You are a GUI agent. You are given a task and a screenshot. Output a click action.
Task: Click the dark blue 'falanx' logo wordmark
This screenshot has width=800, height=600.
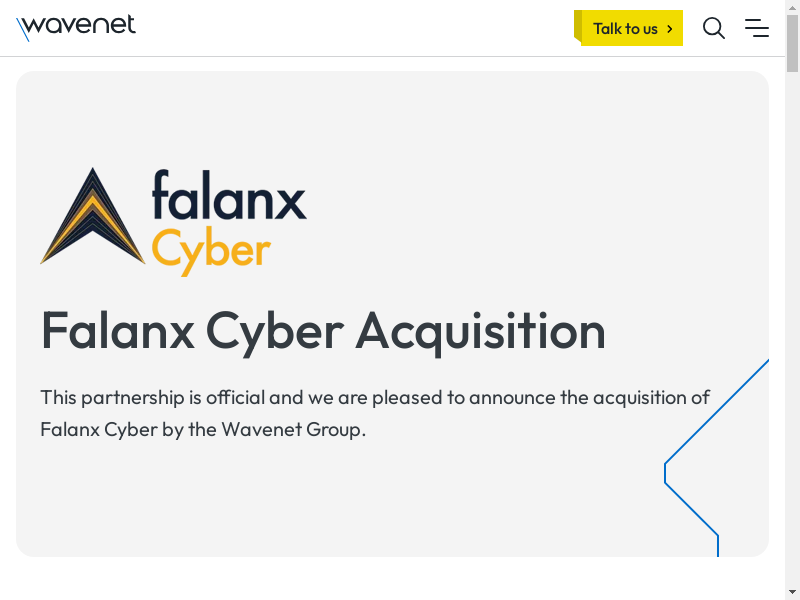coord(229,196)
